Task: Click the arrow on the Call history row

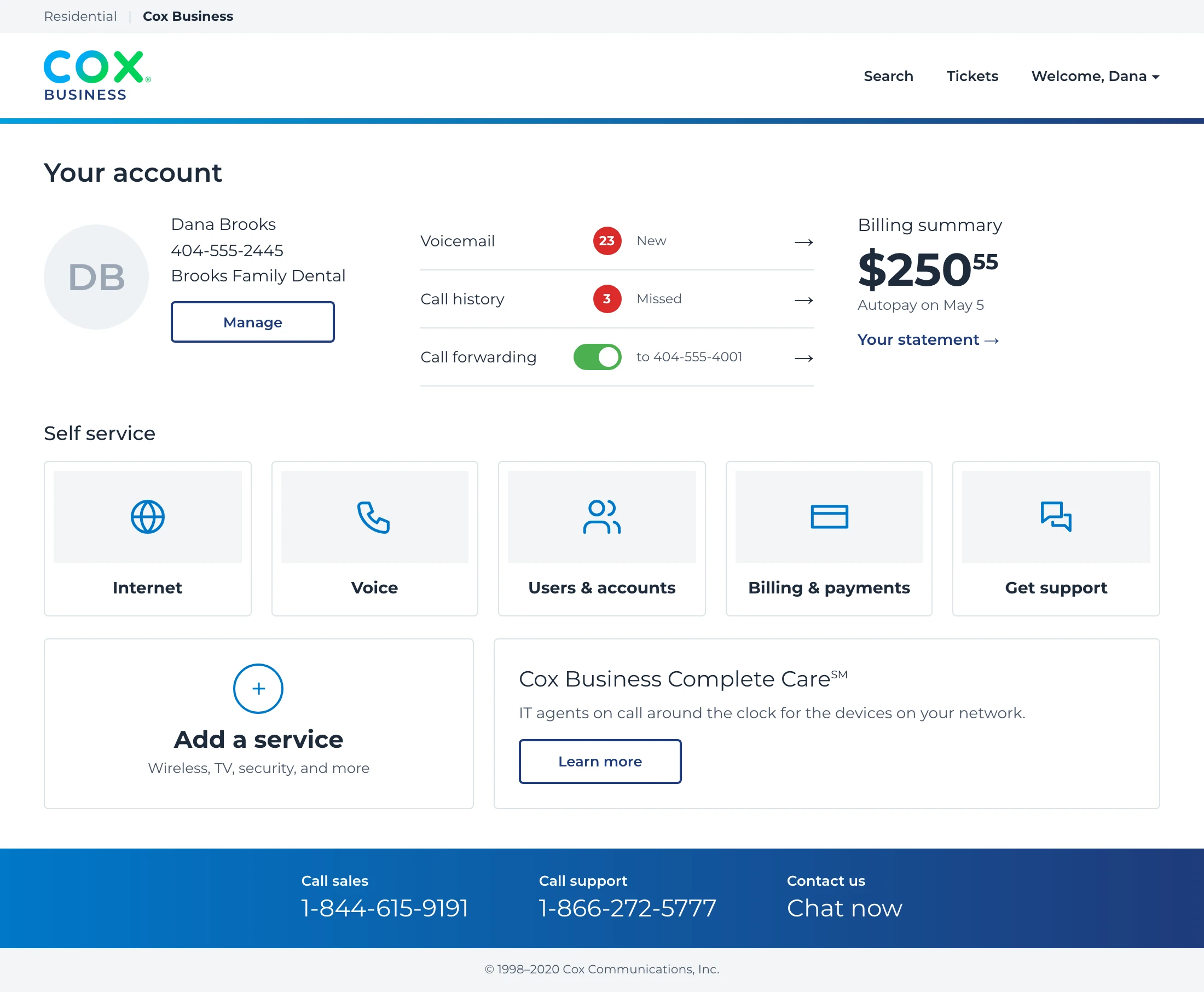Action: (803, 300)
